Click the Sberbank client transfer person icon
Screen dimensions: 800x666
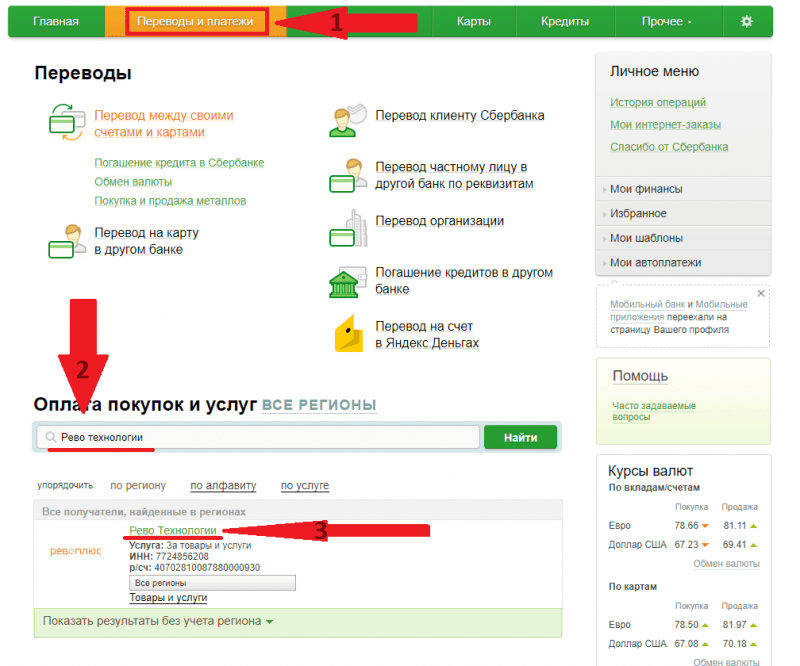348,120
